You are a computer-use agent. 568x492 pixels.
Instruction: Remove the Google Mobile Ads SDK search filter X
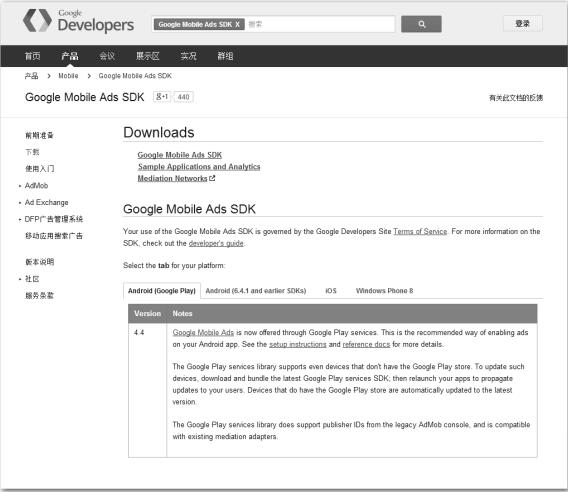[x=238, y=24]
